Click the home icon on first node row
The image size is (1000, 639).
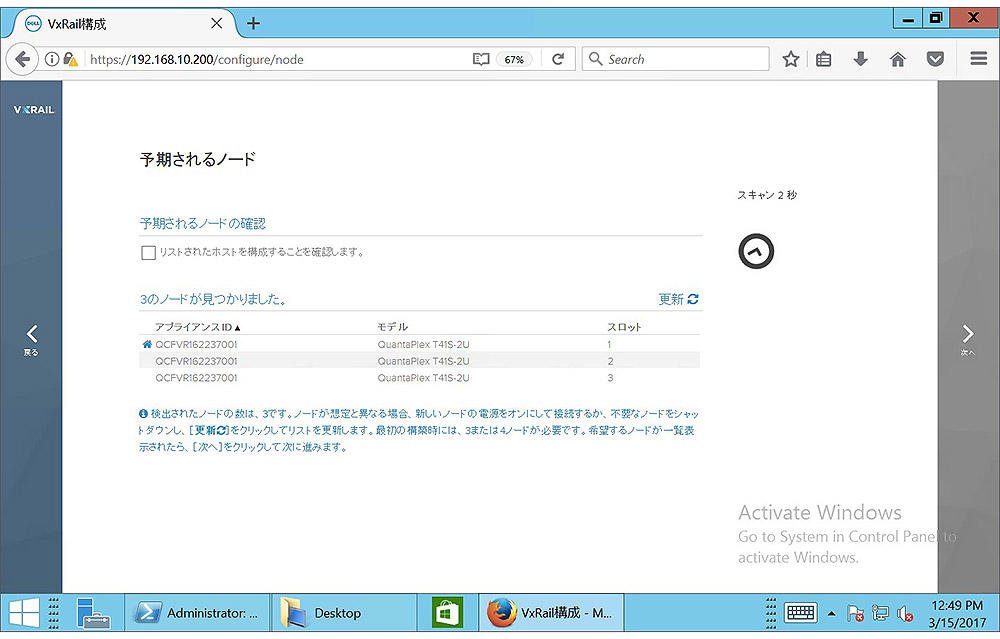(147, 344)
